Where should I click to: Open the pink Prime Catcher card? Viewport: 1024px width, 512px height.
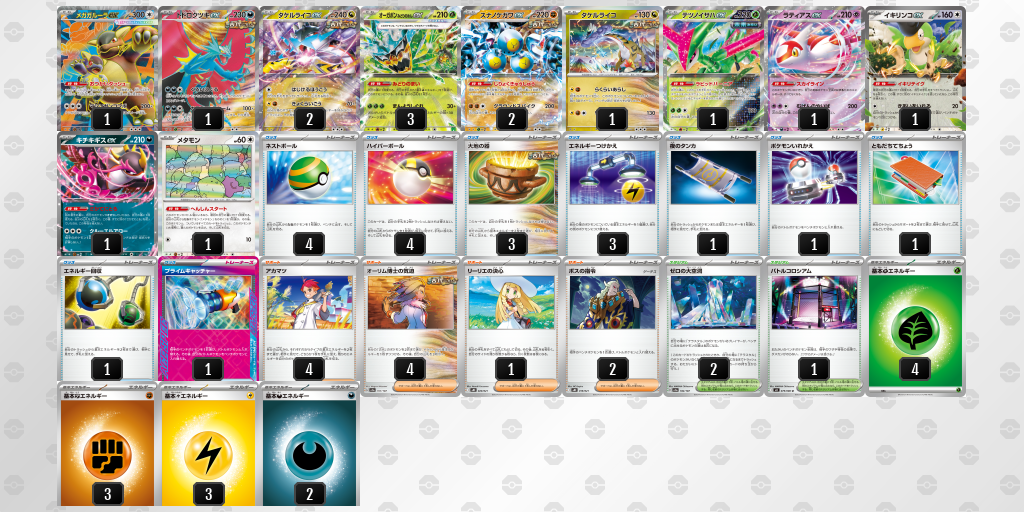(x=208, y=319)
